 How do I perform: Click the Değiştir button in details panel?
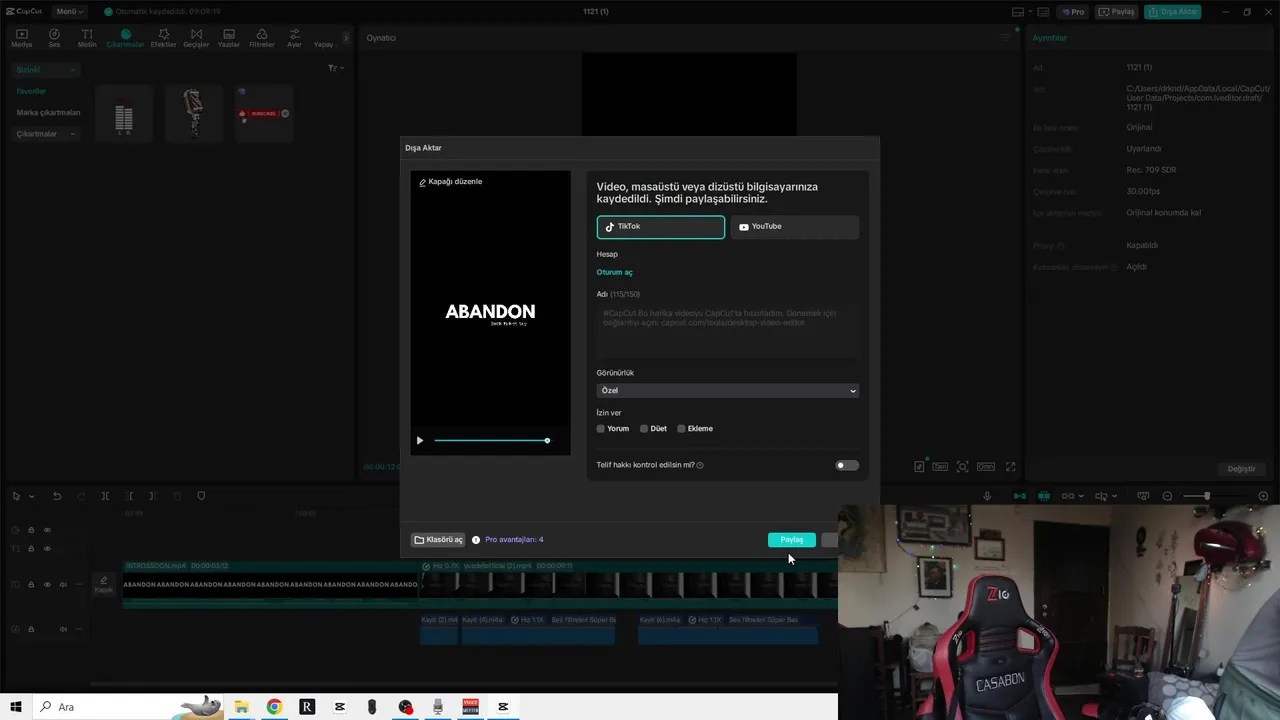pyautogui.click(x=1241, y=469)
